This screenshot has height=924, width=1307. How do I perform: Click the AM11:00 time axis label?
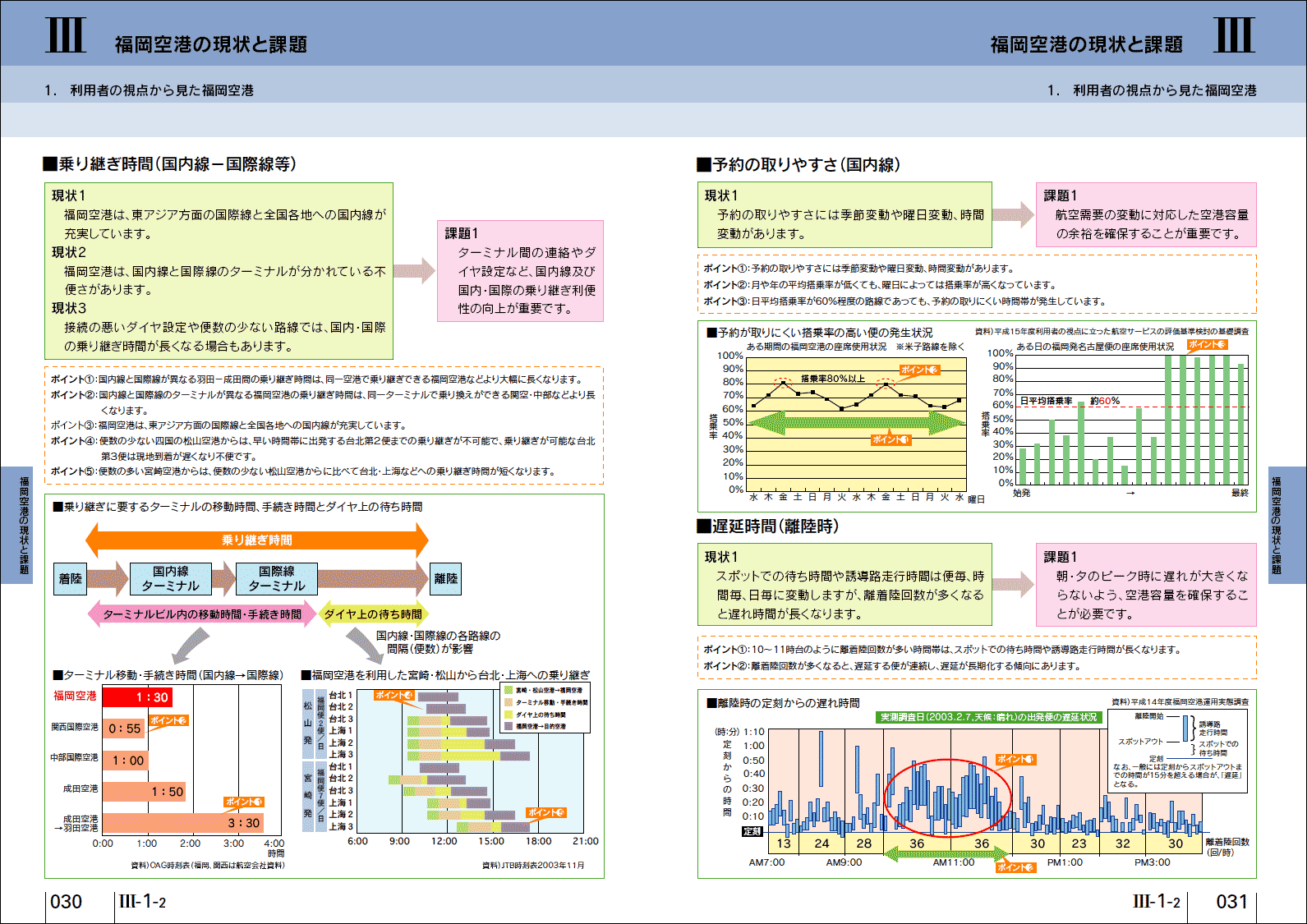pyautogui.click(x=953, y=862)
